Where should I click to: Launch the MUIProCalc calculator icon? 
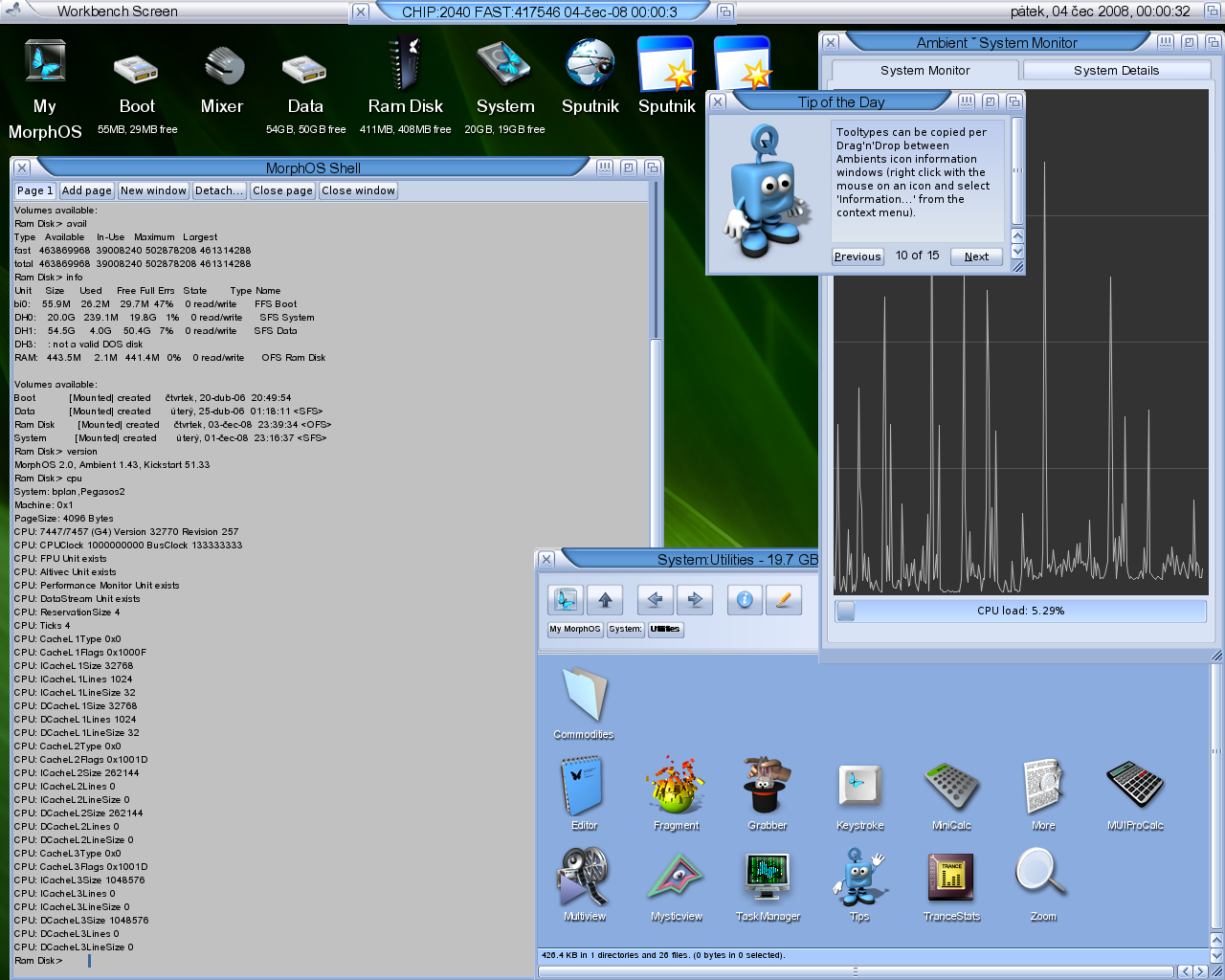tap(1134, 787)
